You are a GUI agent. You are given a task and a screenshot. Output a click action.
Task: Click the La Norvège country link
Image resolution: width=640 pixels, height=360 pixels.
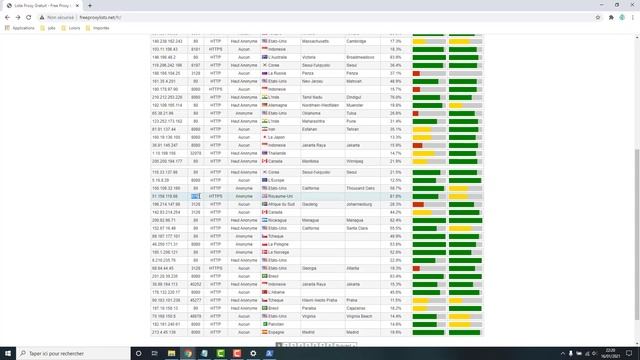[278, 252]
